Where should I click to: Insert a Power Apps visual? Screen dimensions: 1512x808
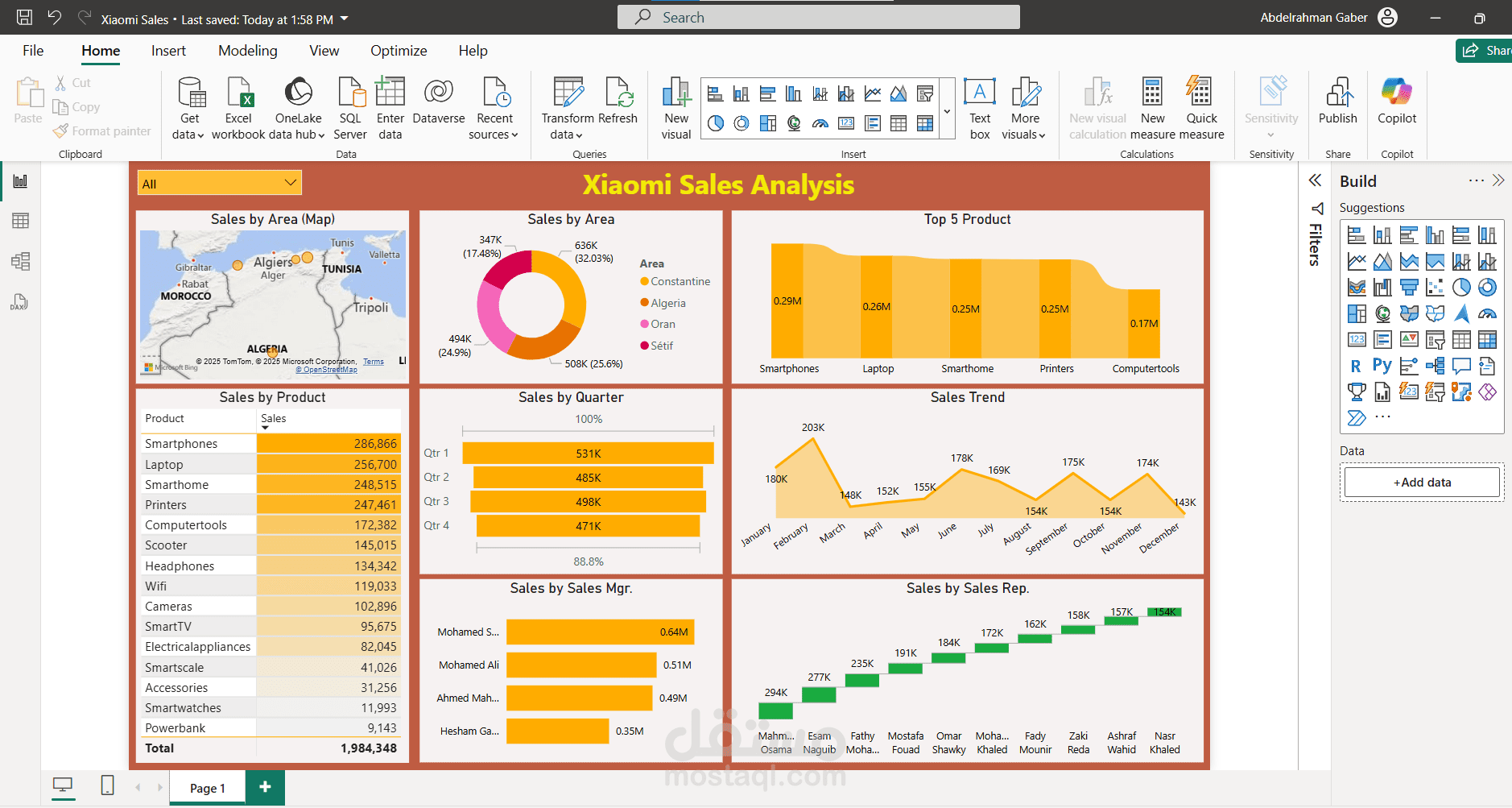coord(1487,392)
